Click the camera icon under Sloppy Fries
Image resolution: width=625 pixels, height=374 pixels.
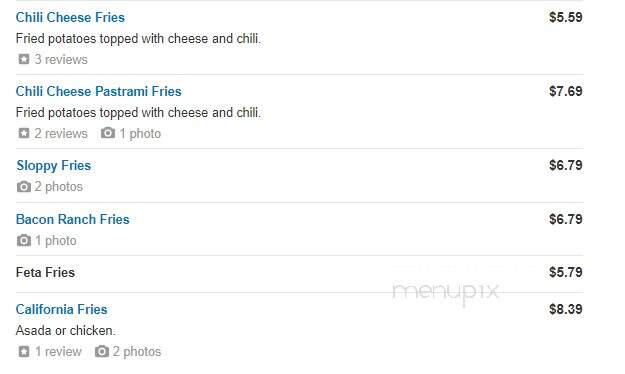24,187
